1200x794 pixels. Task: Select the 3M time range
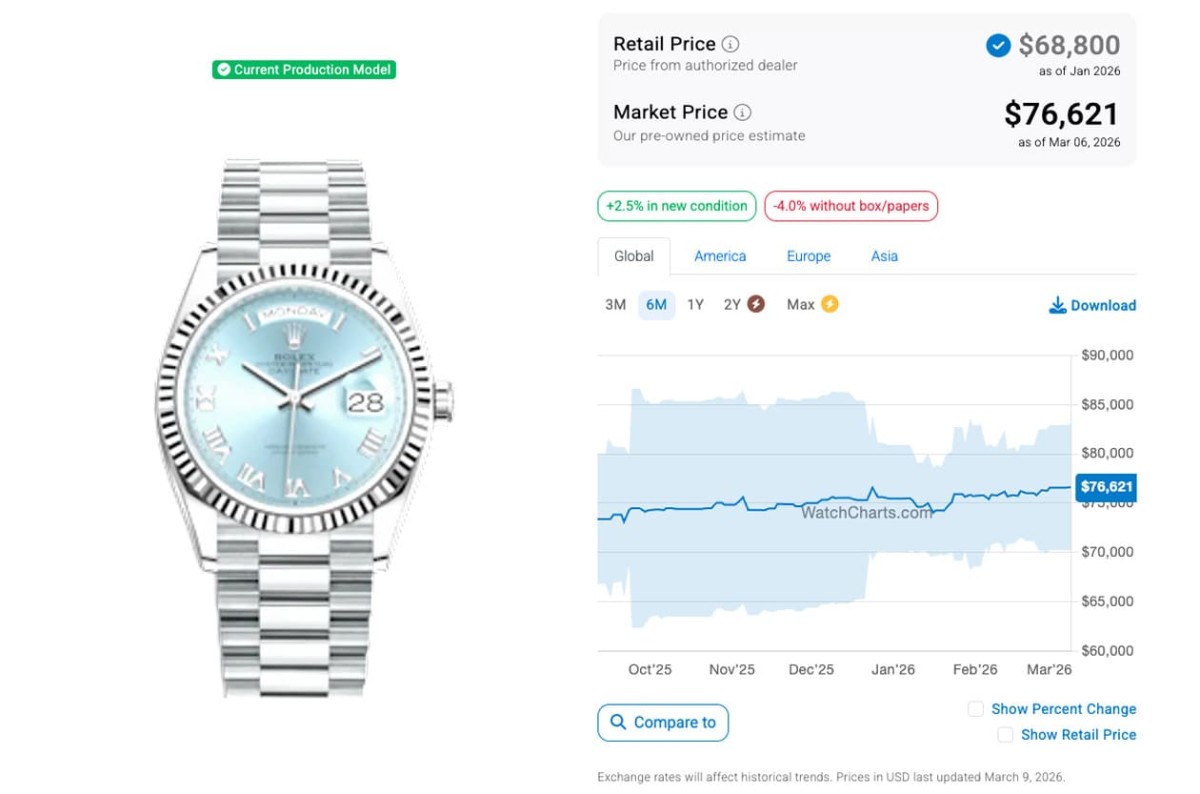(615, 305)
